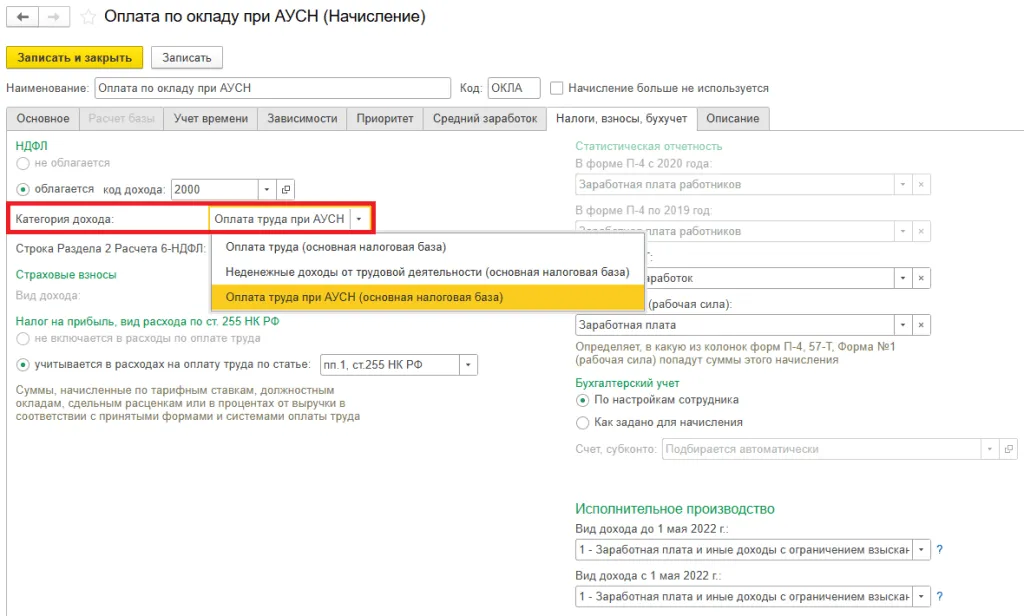
Task: Expand 'Вид дохода с 1 мая 2022' dropdown
Action: (x=921, y=596)
